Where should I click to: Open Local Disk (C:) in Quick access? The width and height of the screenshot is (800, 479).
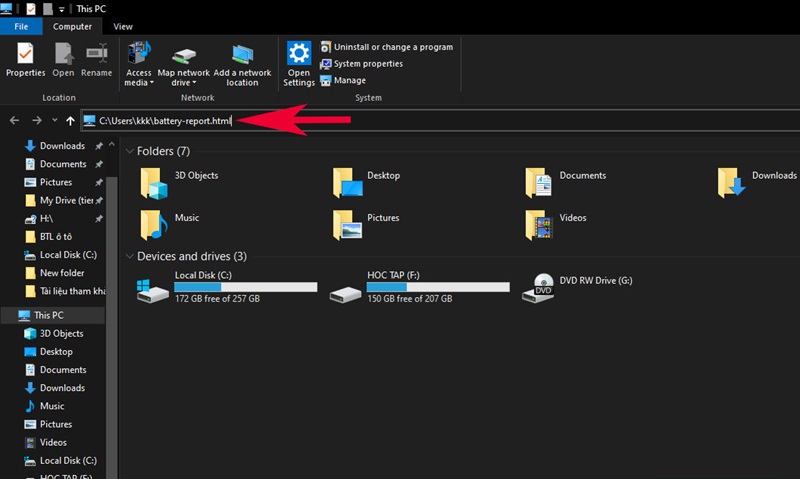coord(68,255)
